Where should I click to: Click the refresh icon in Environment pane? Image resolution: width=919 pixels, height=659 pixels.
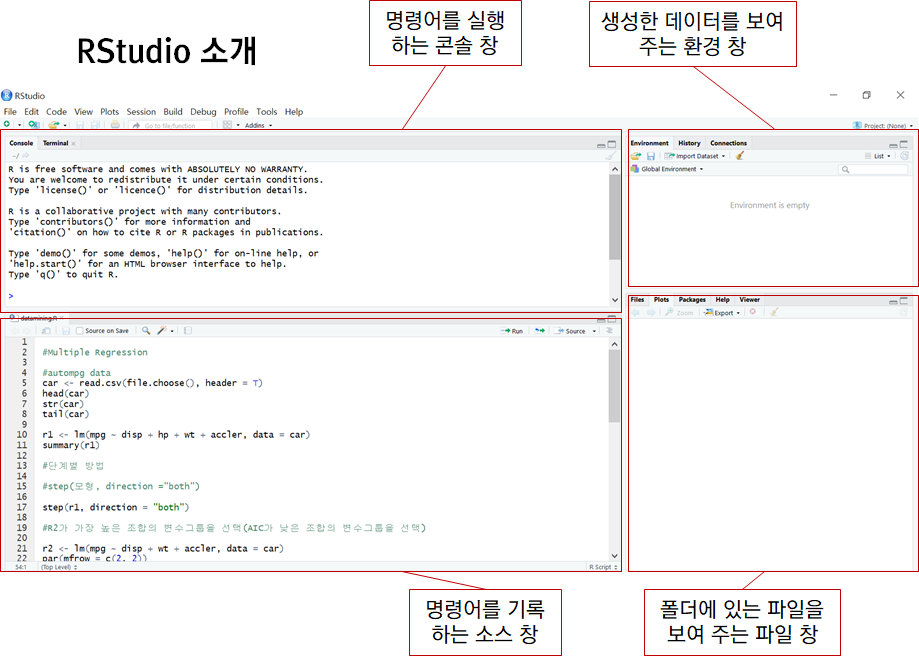(x=904, y=156)
